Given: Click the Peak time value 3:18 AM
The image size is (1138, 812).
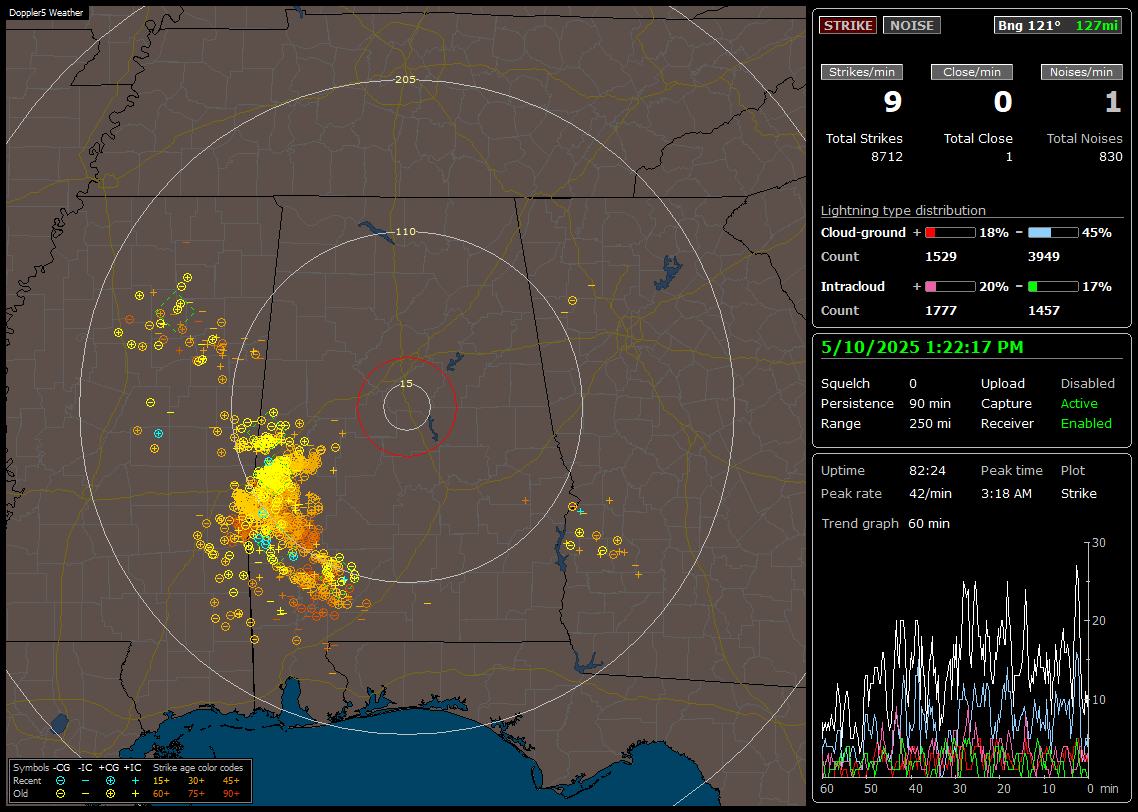Looking at the screenshot, I should tap(1006, 493).
